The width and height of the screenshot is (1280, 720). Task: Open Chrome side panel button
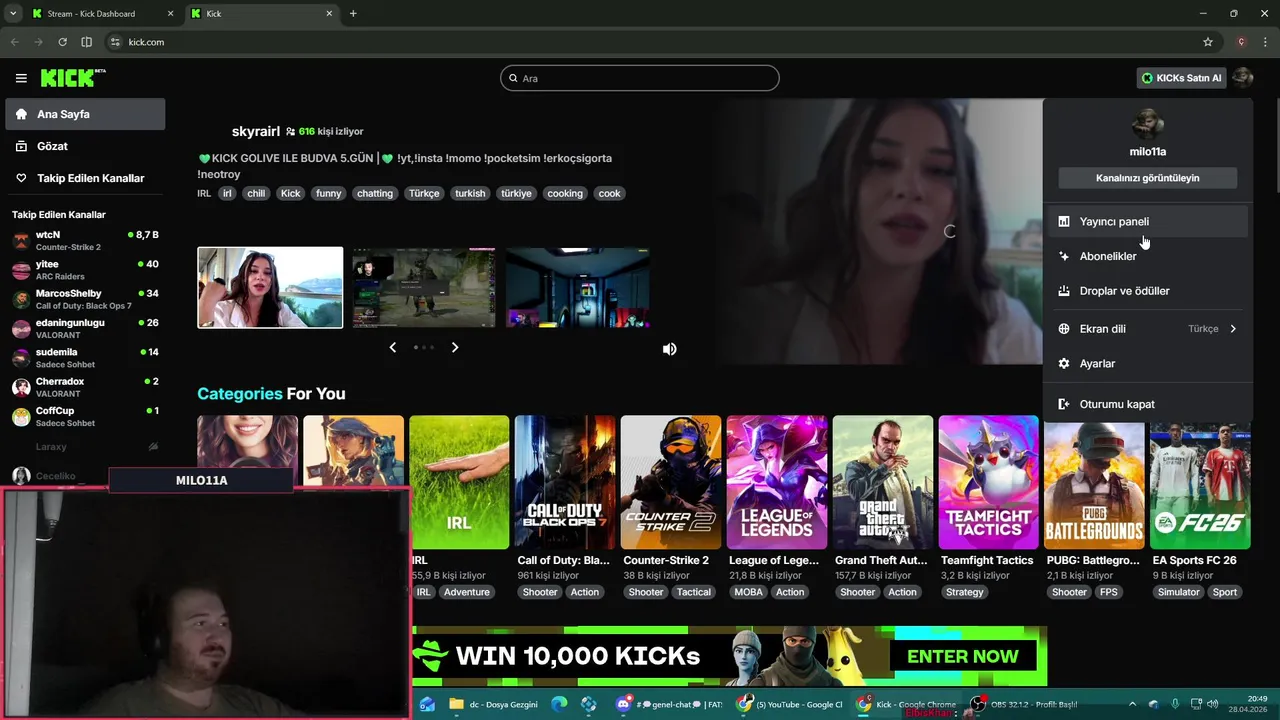86,42
